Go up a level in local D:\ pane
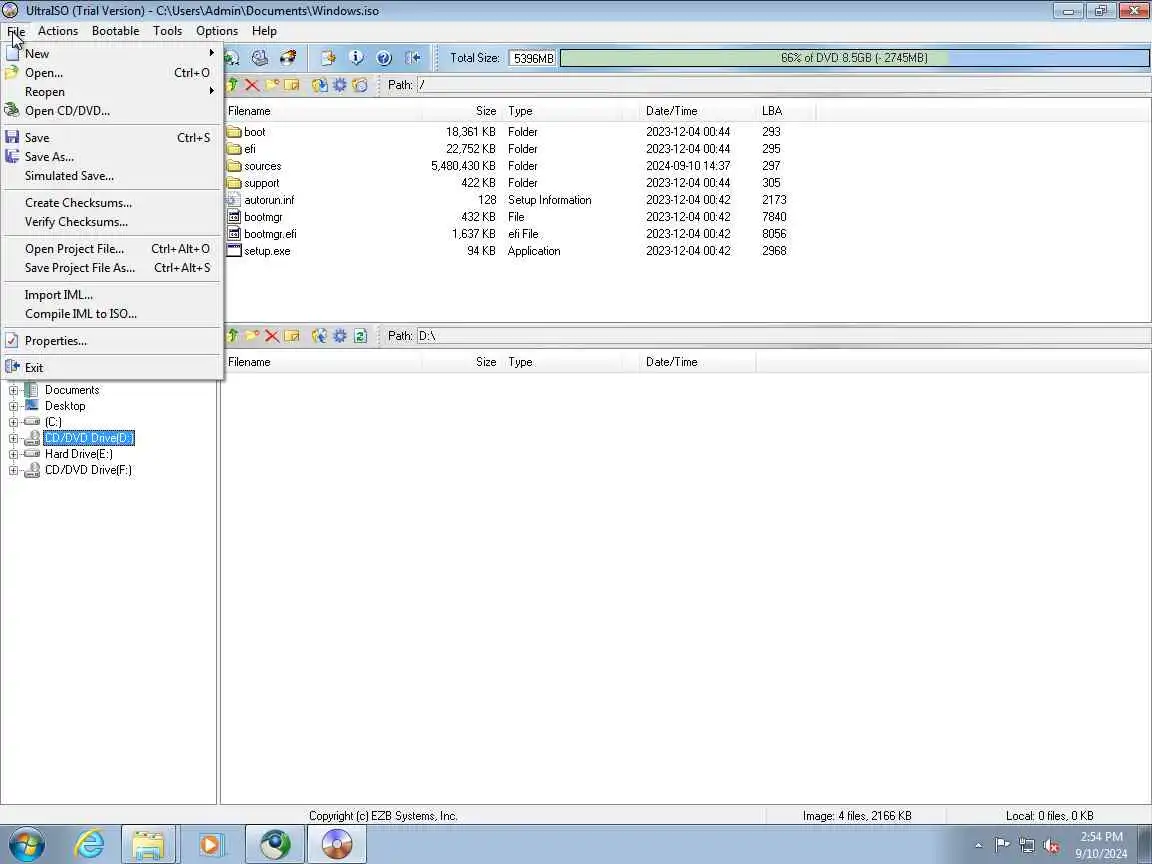1152x864 pixels. point(232,336)
